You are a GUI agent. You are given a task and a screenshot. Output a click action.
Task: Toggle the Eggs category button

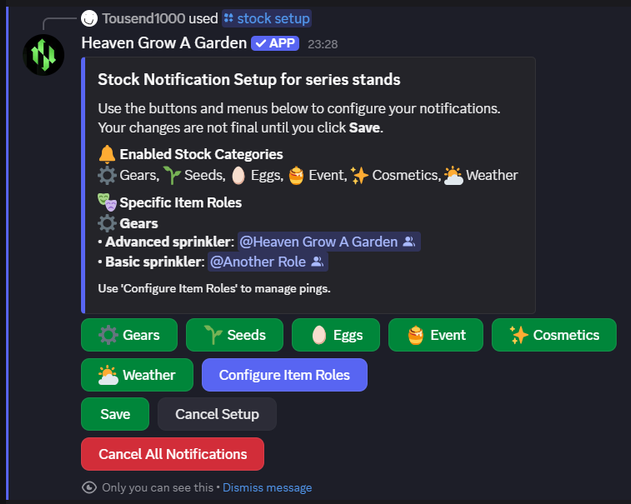coord(336,335)
